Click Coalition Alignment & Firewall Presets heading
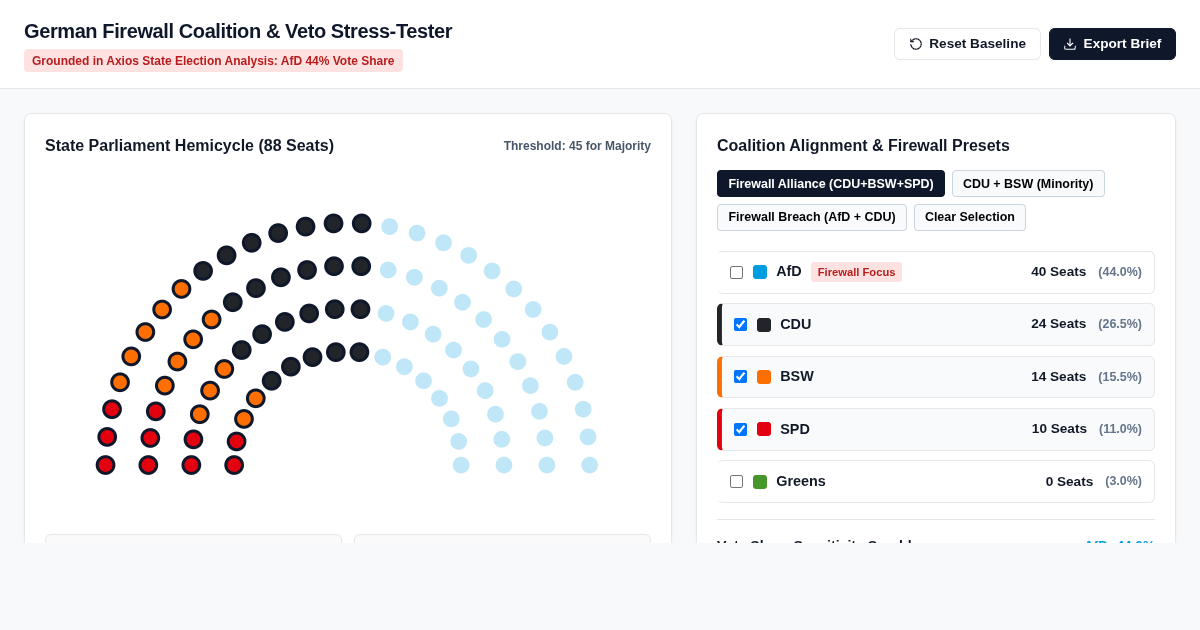 863,146
